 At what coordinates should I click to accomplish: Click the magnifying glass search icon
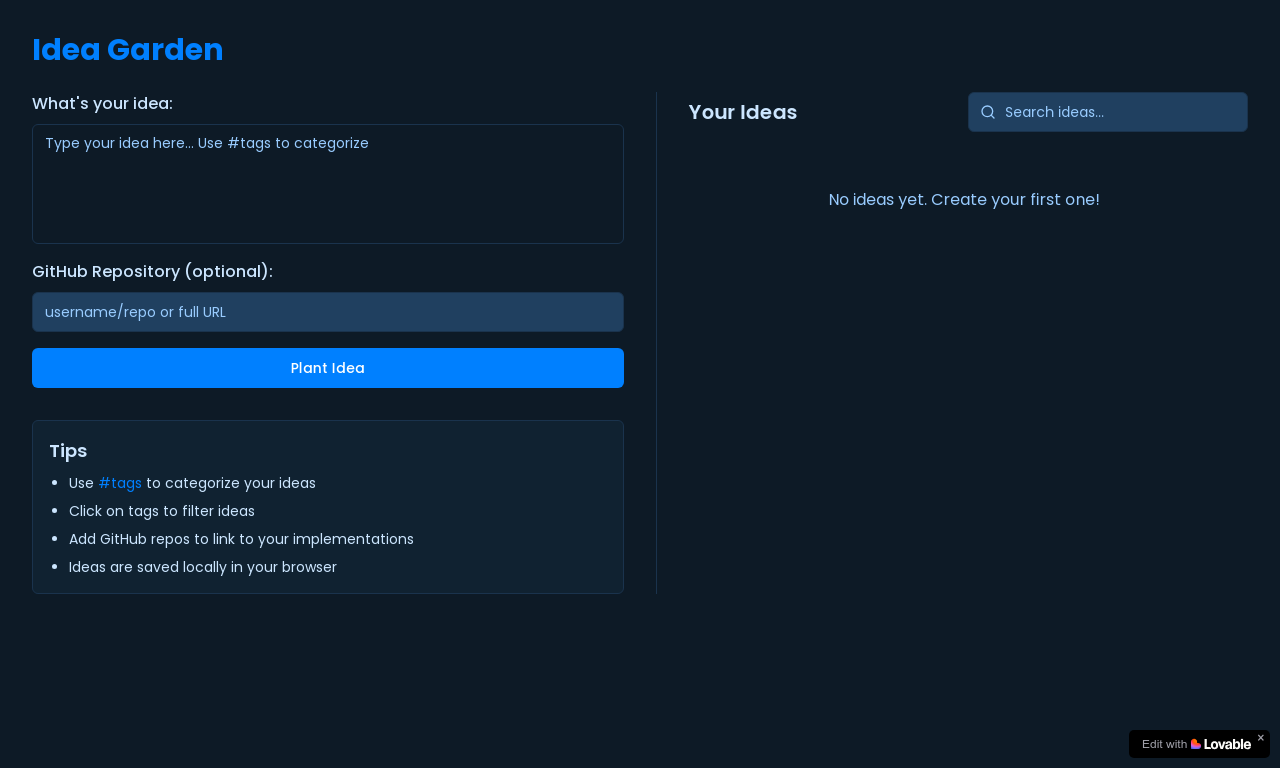pos(988,112)
